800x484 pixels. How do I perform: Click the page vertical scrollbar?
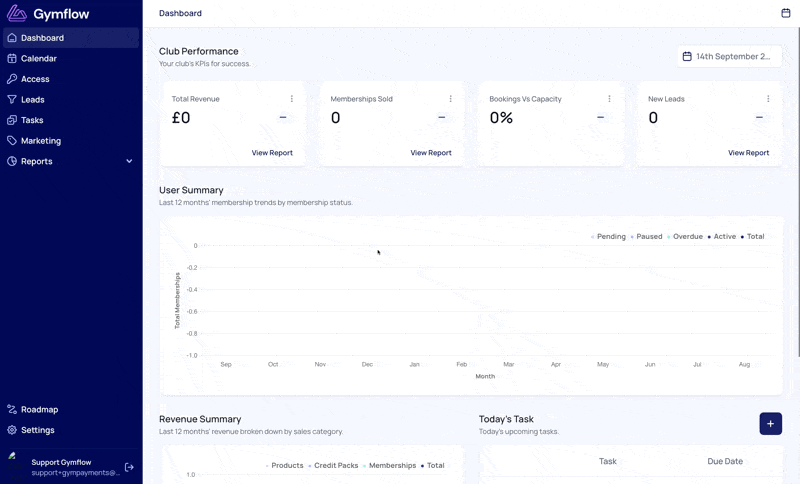[797, 192]
